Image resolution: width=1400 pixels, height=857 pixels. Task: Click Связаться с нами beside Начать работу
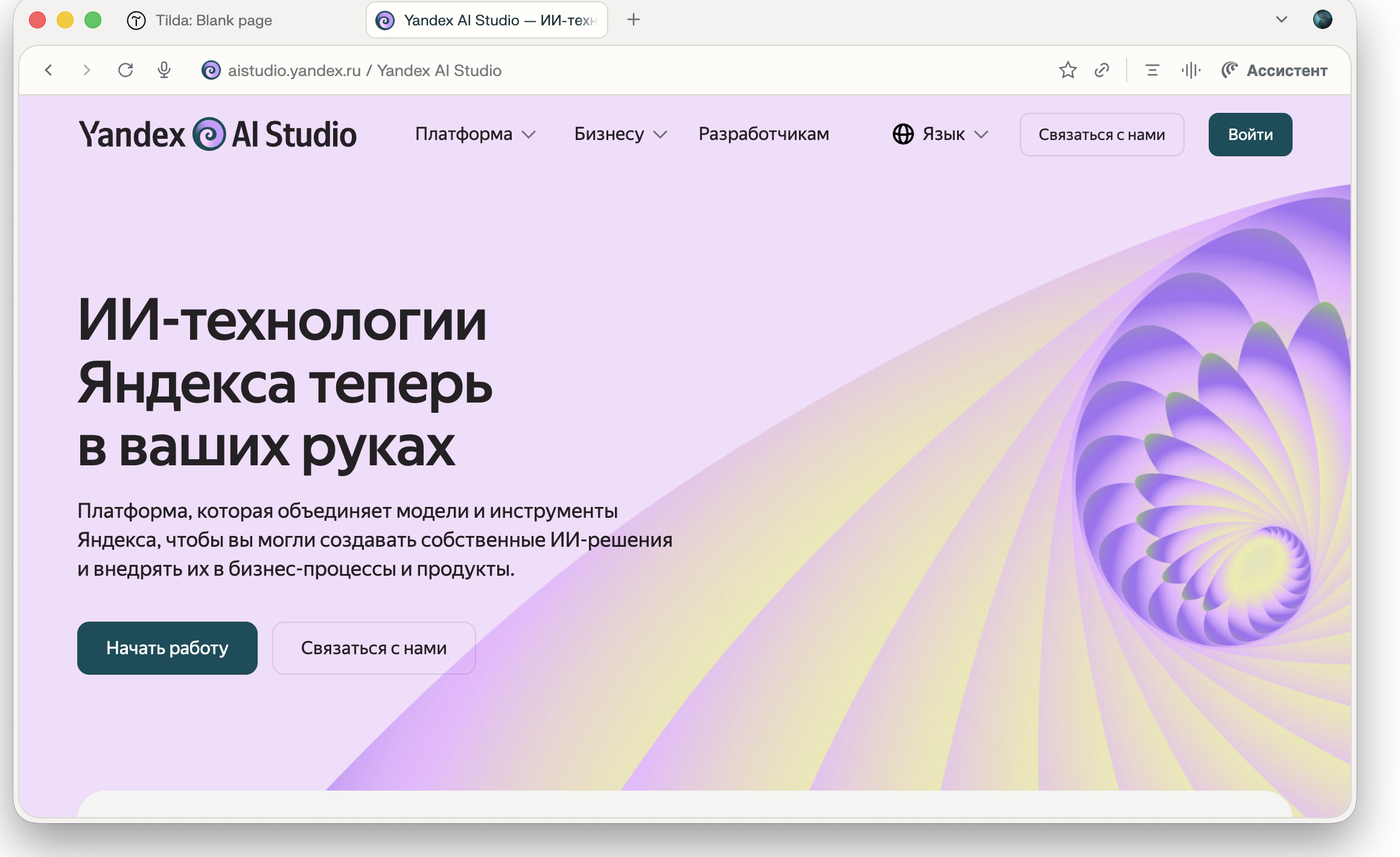click(x=374, y=648)
